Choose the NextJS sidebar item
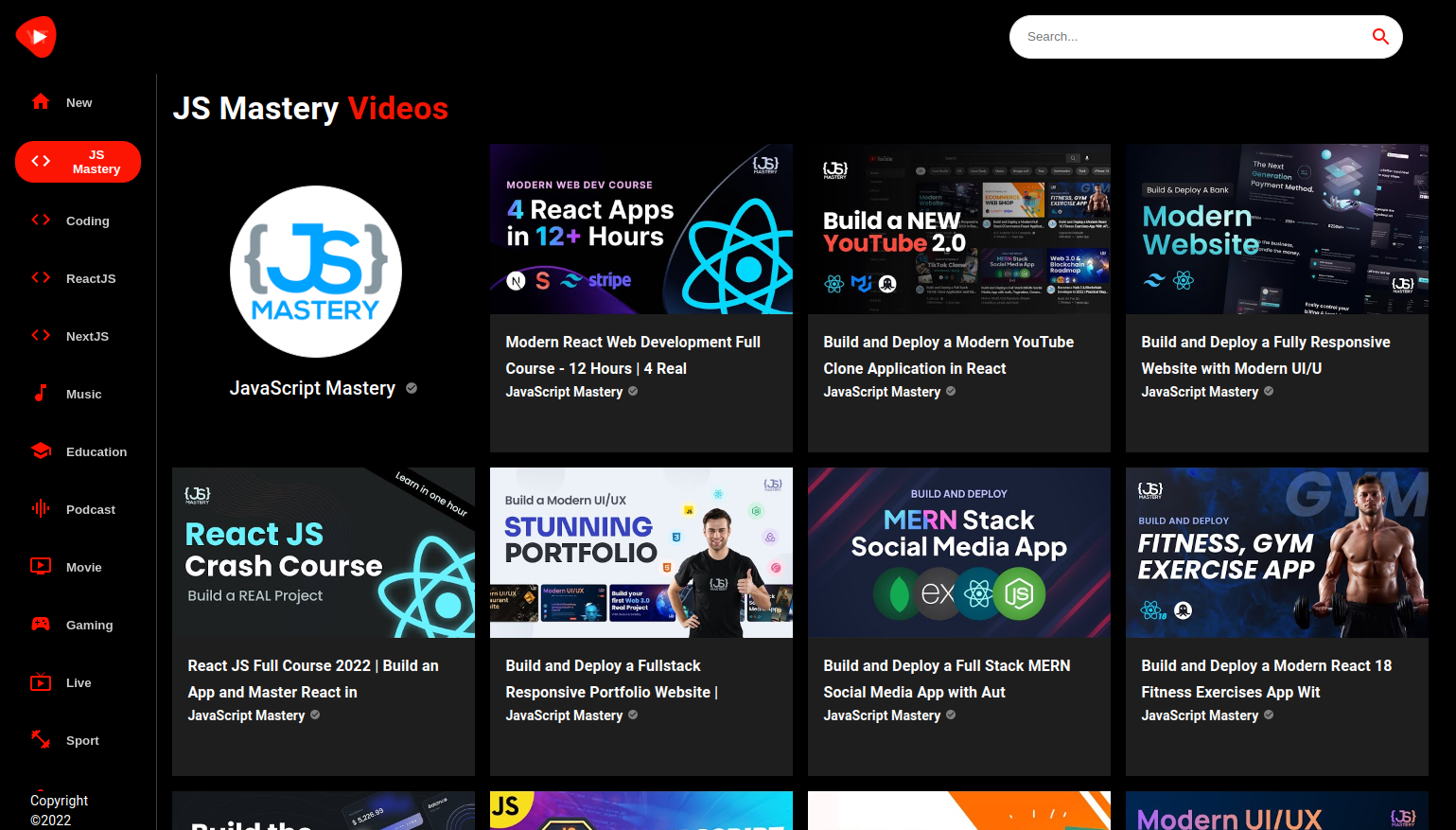Image resolution: width=1456 pixels, height=830 pixels. click(x=78, y=336)
